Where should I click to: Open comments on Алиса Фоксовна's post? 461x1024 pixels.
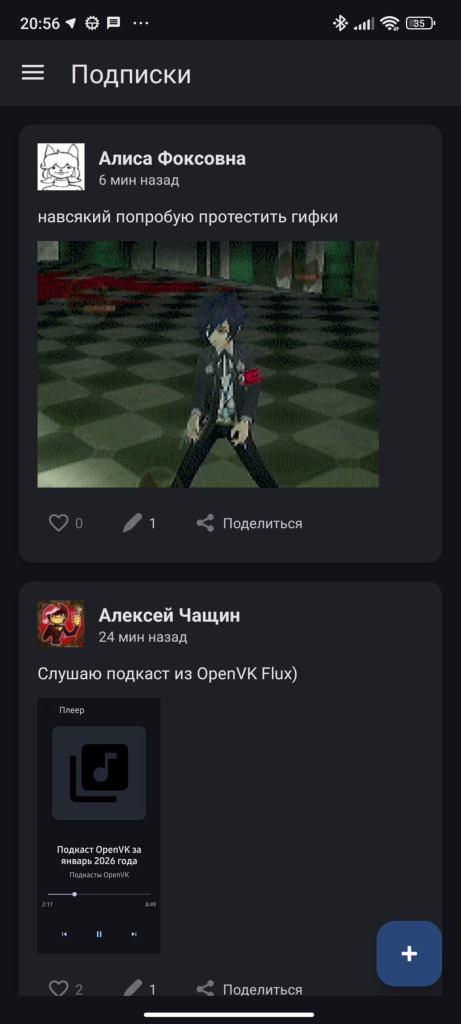coord(140,523)
